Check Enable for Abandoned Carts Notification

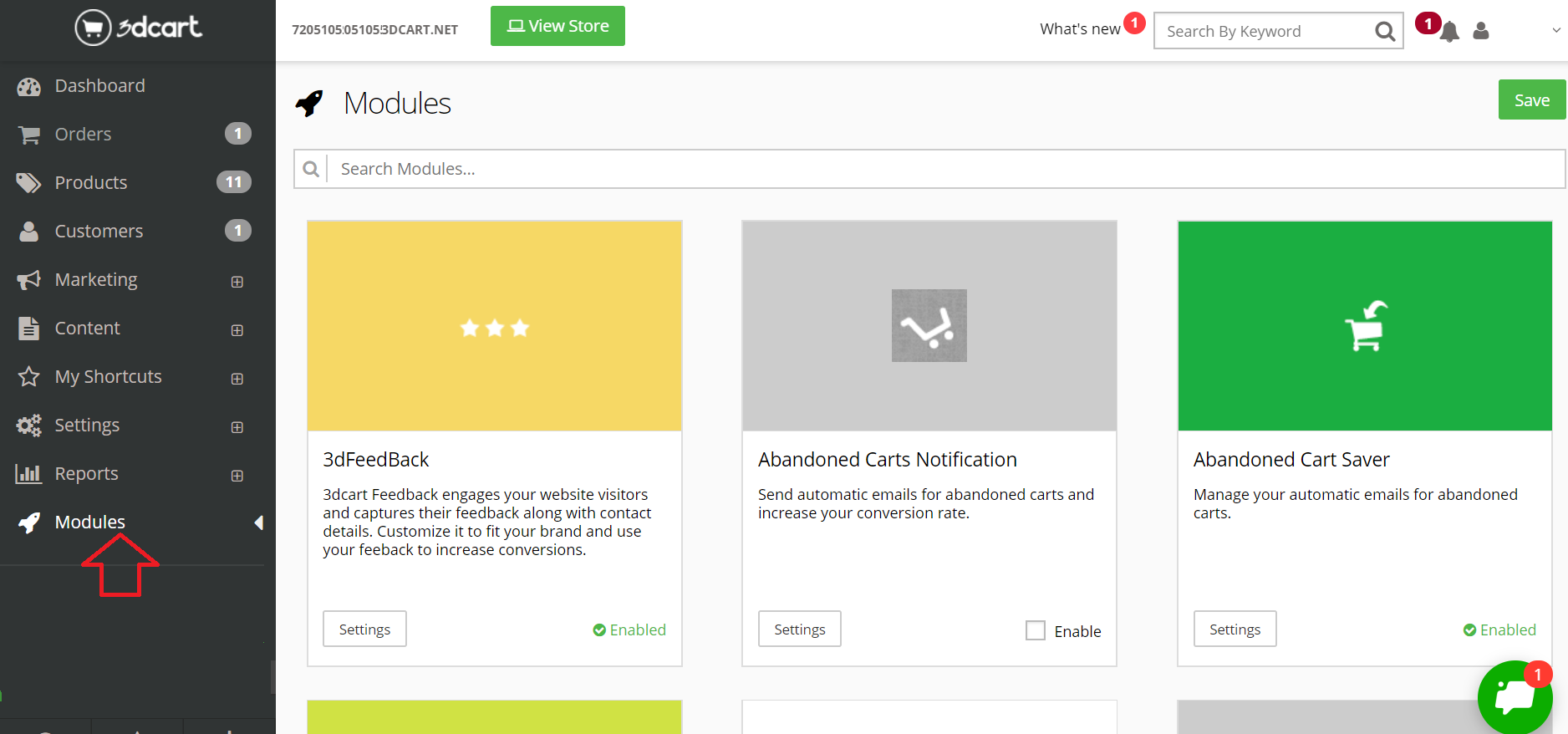click(1036, 630)
